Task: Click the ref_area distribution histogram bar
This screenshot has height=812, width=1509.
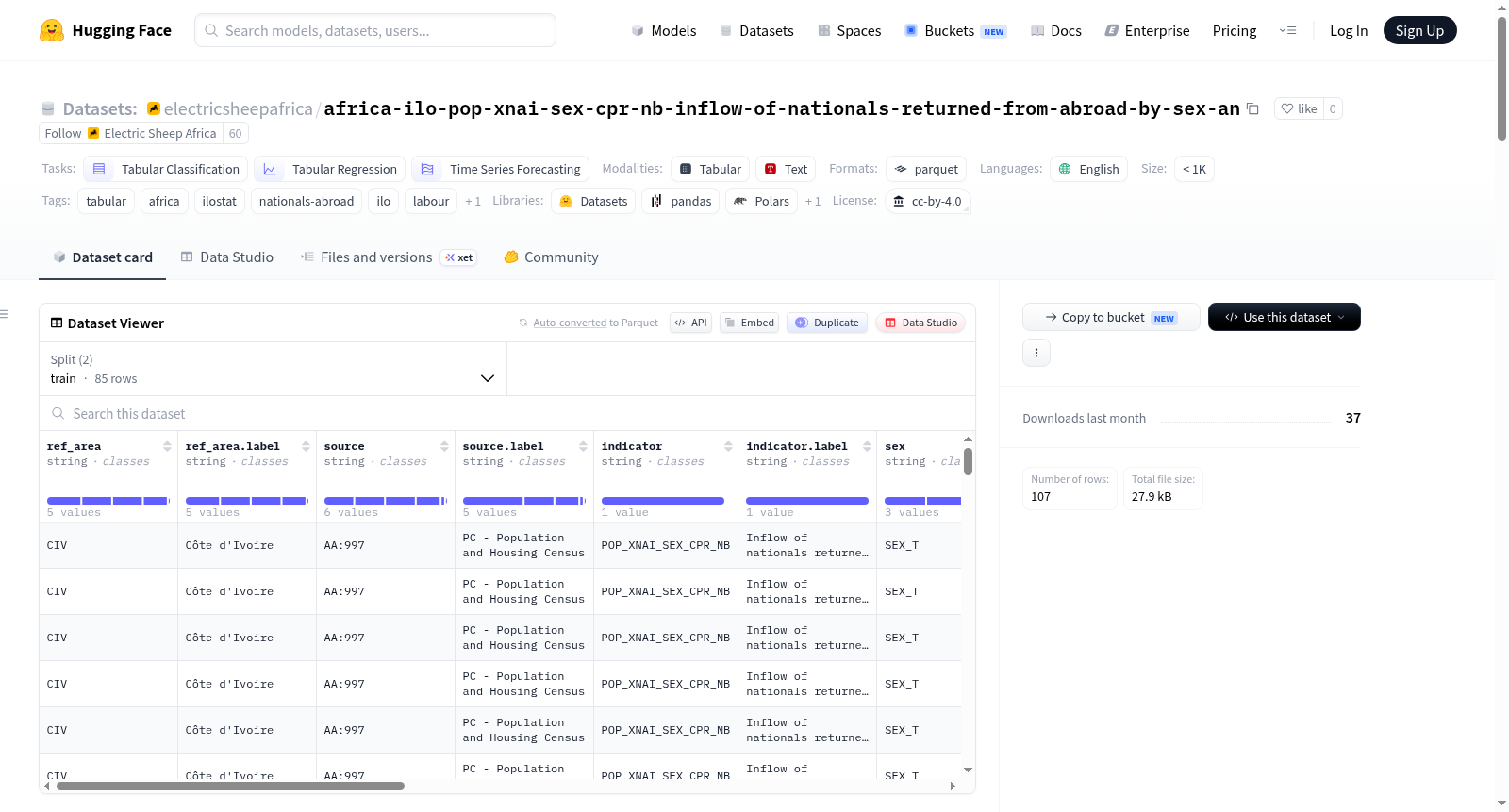Action: click(x=108, y=501)
